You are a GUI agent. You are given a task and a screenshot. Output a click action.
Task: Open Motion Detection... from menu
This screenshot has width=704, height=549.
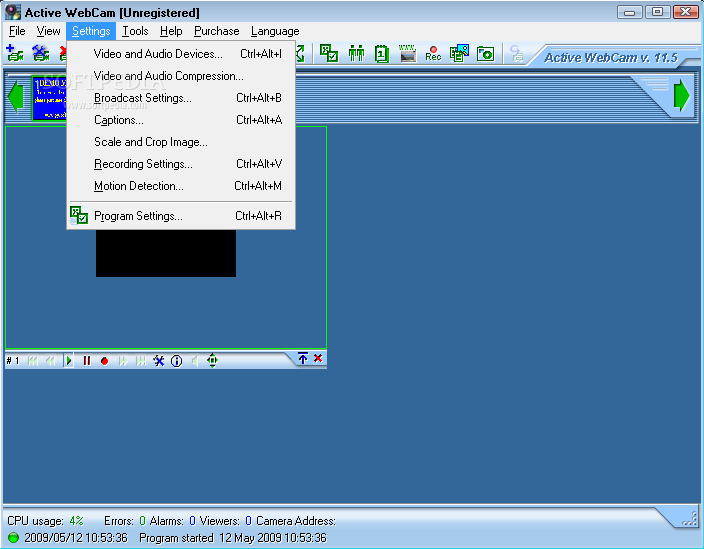pyautogui.click(x=181, y=186)
